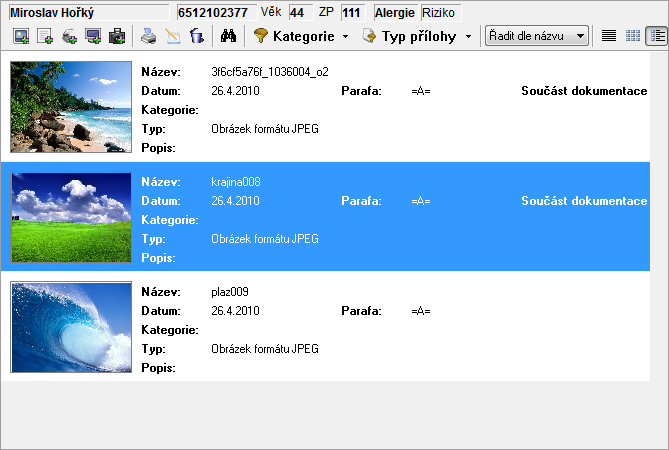Click the krajina008 landscape thumbnail
The height and width of the screenshot is (450, 669).
(x=71, y=216)
